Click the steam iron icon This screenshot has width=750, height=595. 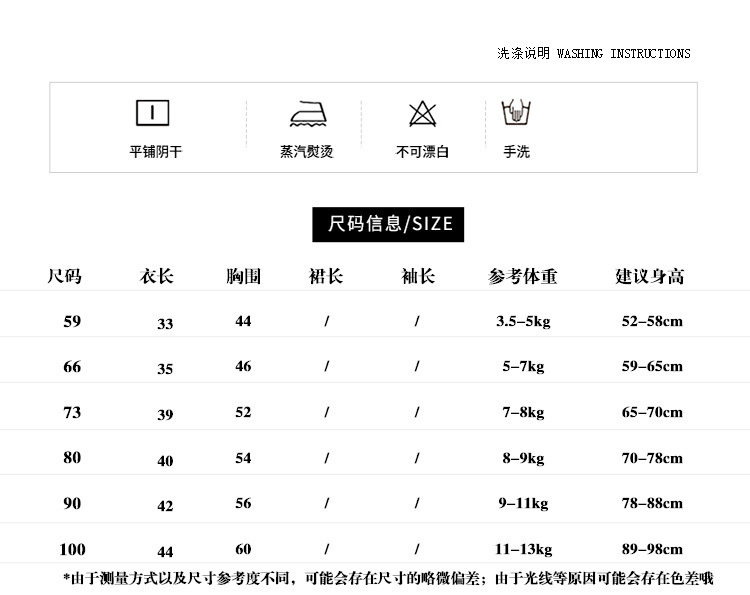[309, 114]
